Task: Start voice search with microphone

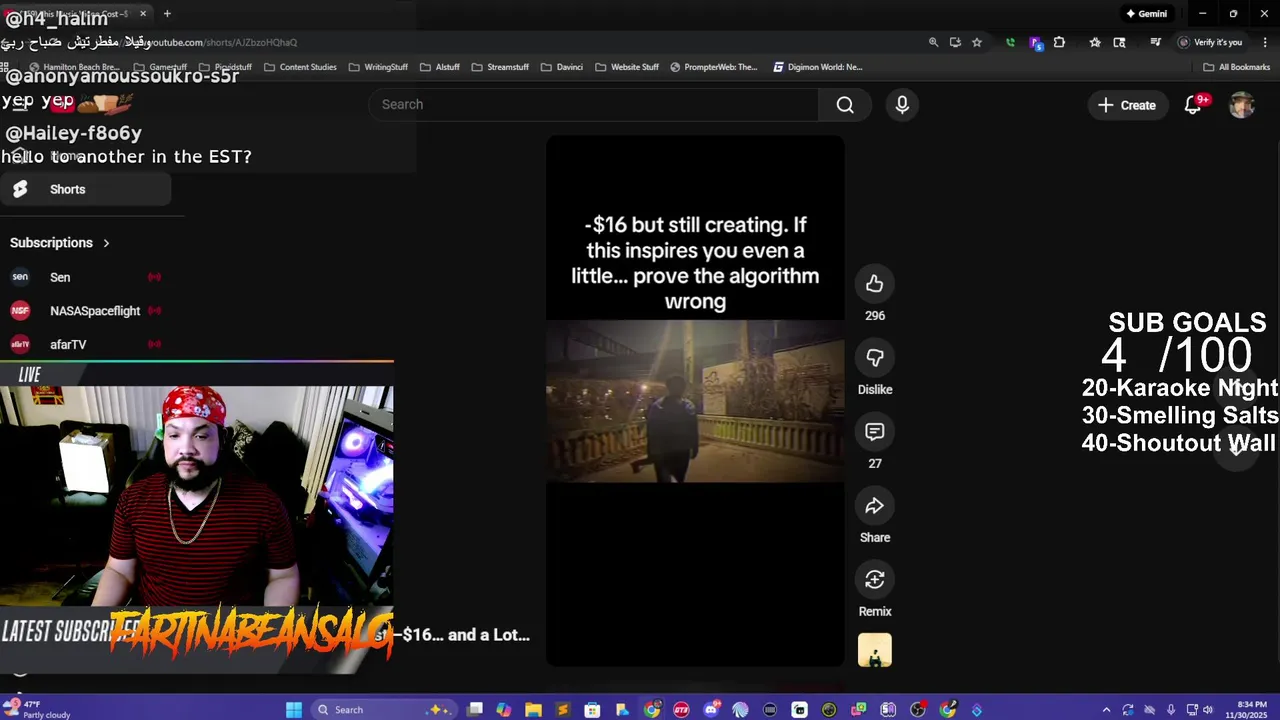Action: click(x=902, y=105)
